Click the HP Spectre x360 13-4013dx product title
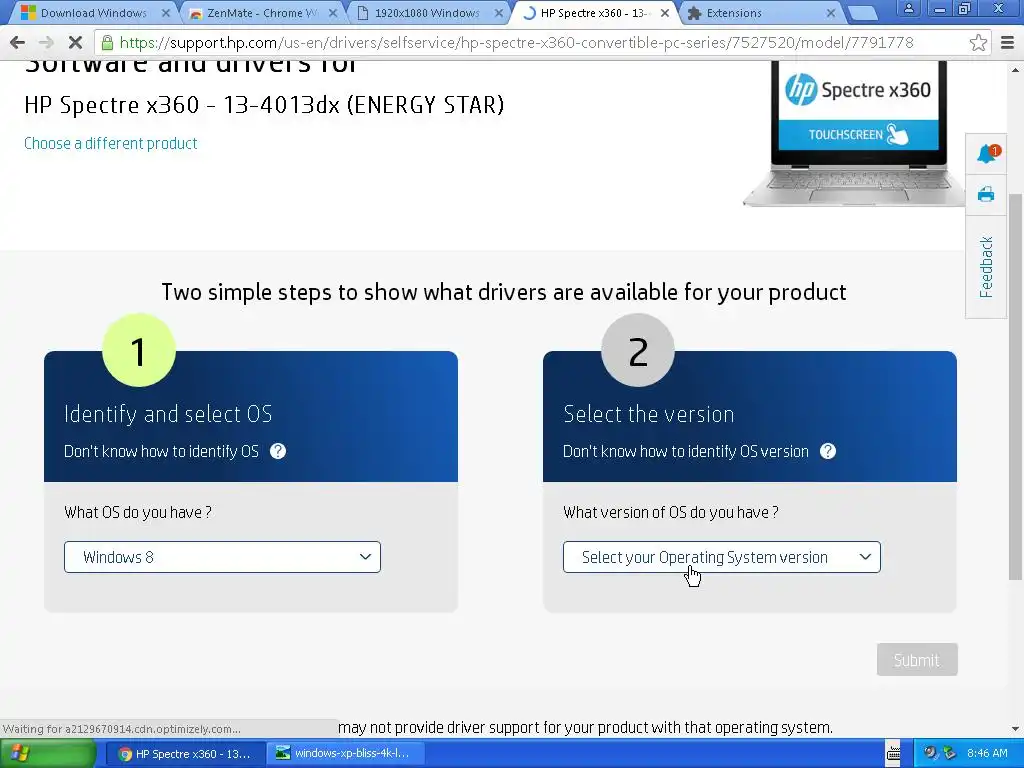 click(x=264, y=105)
